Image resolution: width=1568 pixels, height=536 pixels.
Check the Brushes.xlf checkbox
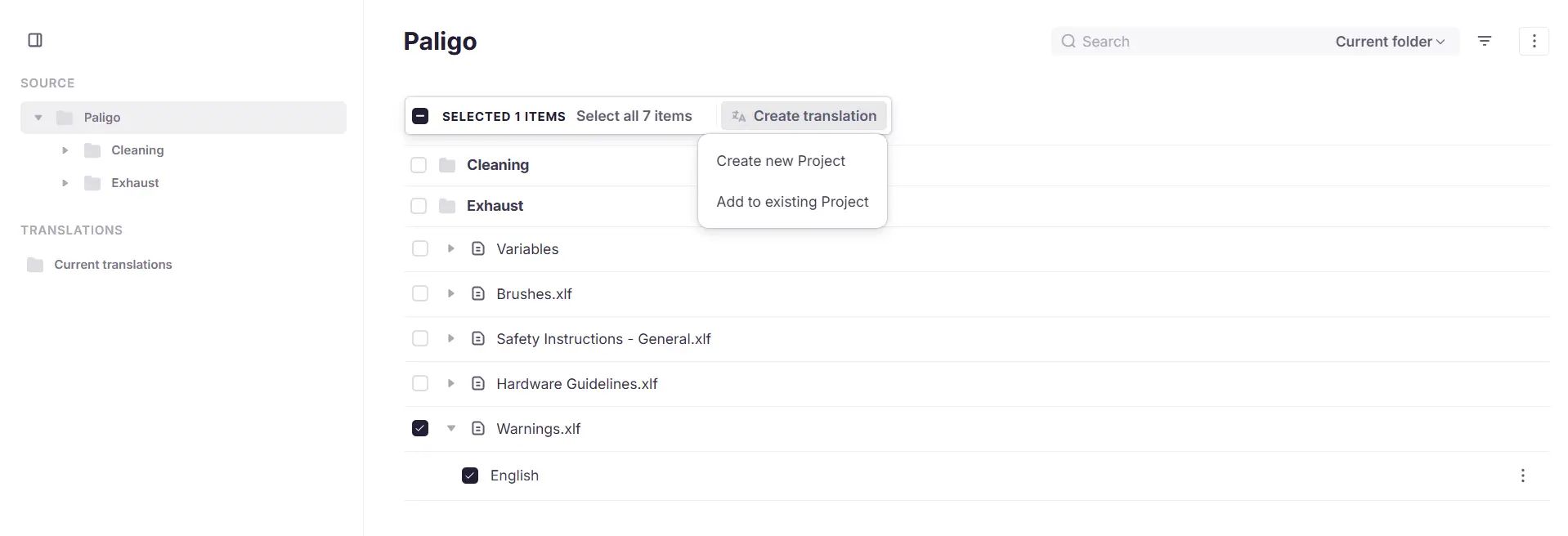420,293
